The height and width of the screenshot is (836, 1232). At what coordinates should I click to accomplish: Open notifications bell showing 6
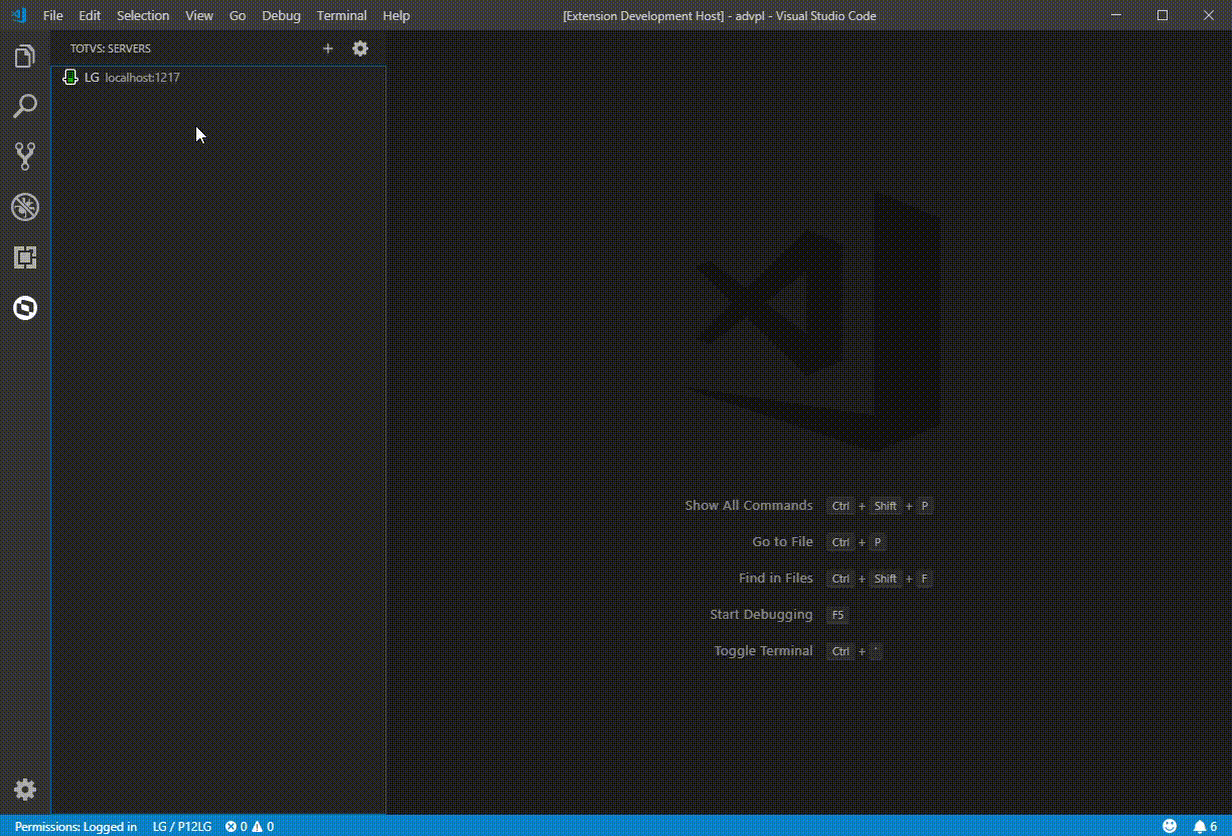[1205, 826]
